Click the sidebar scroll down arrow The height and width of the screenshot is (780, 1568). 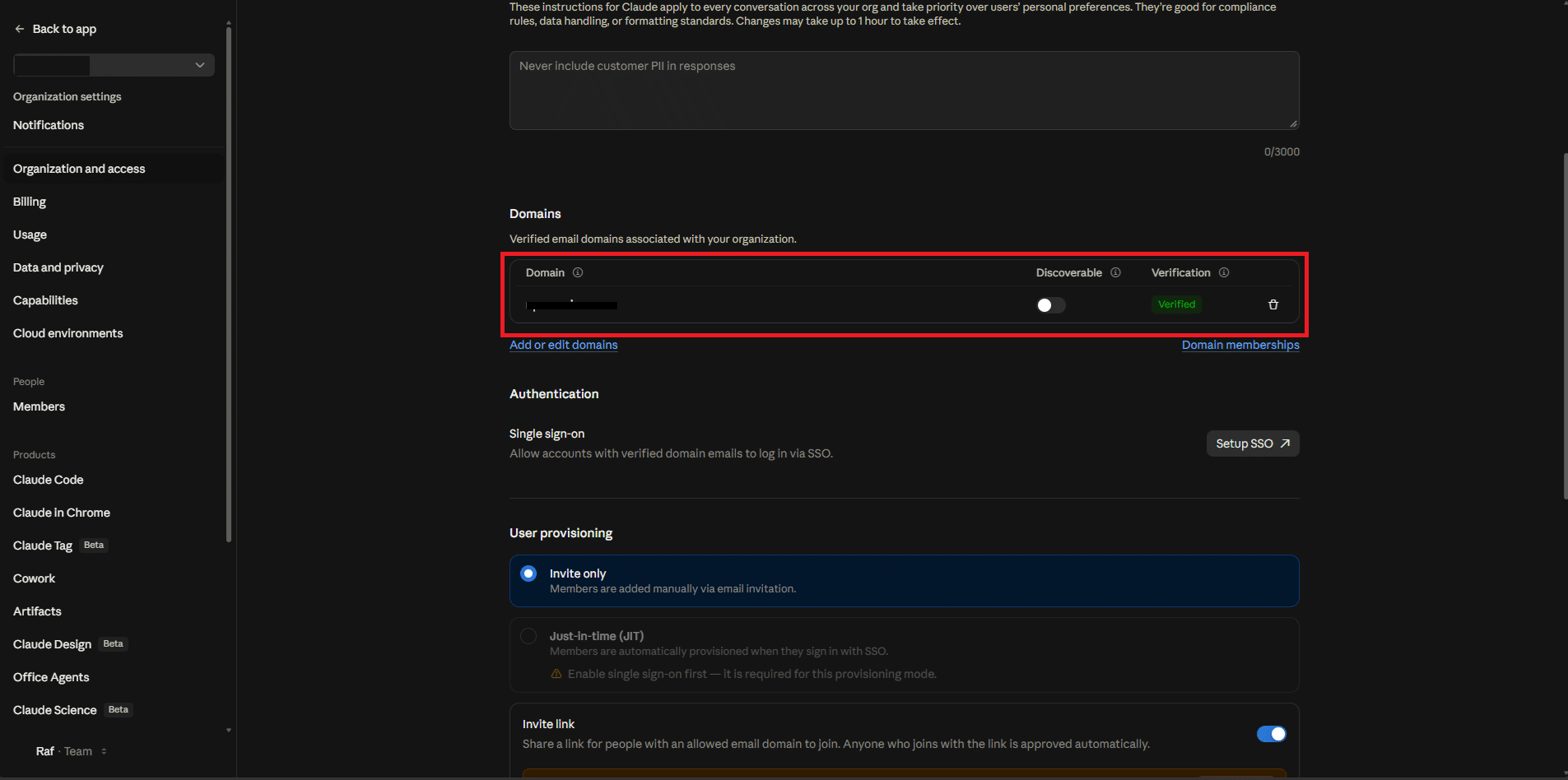coord(229,730)
